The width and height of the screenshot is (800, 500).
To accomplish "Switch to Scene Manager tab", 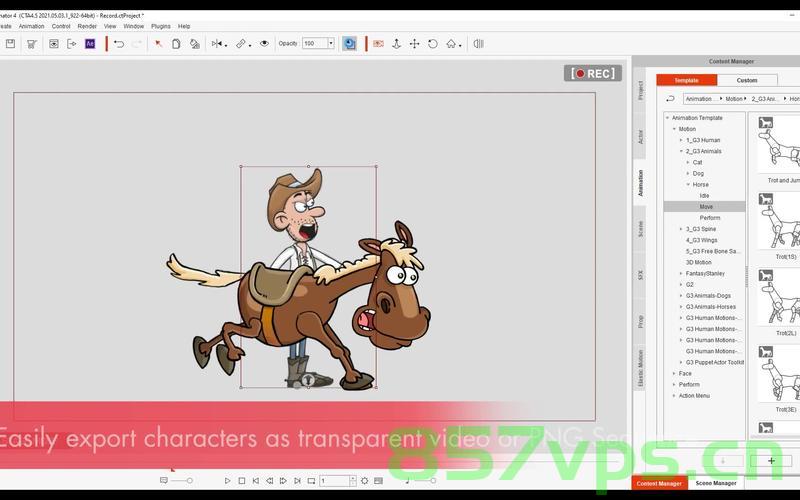I will 716,483.
